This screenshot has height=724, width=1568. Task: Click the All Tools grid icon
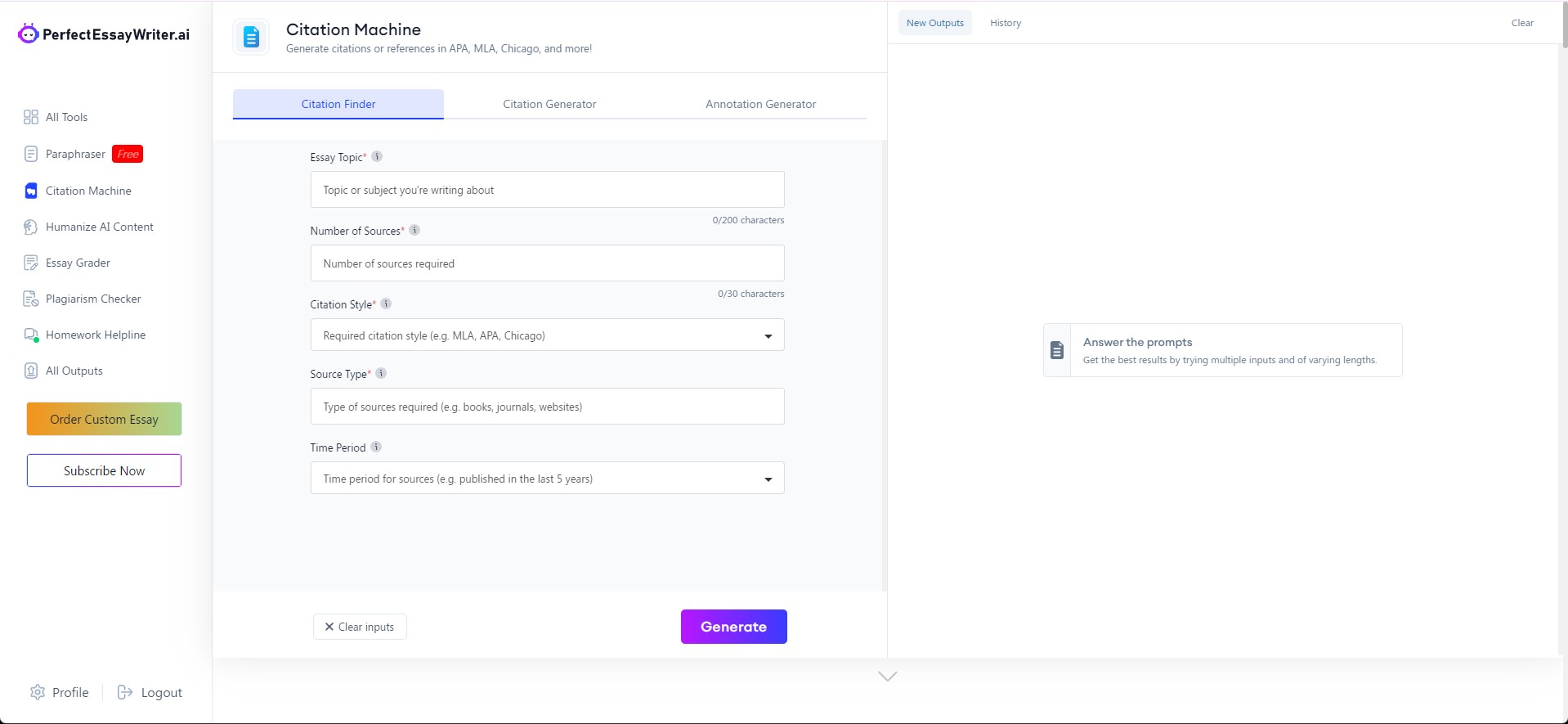(x=31, y=117)
